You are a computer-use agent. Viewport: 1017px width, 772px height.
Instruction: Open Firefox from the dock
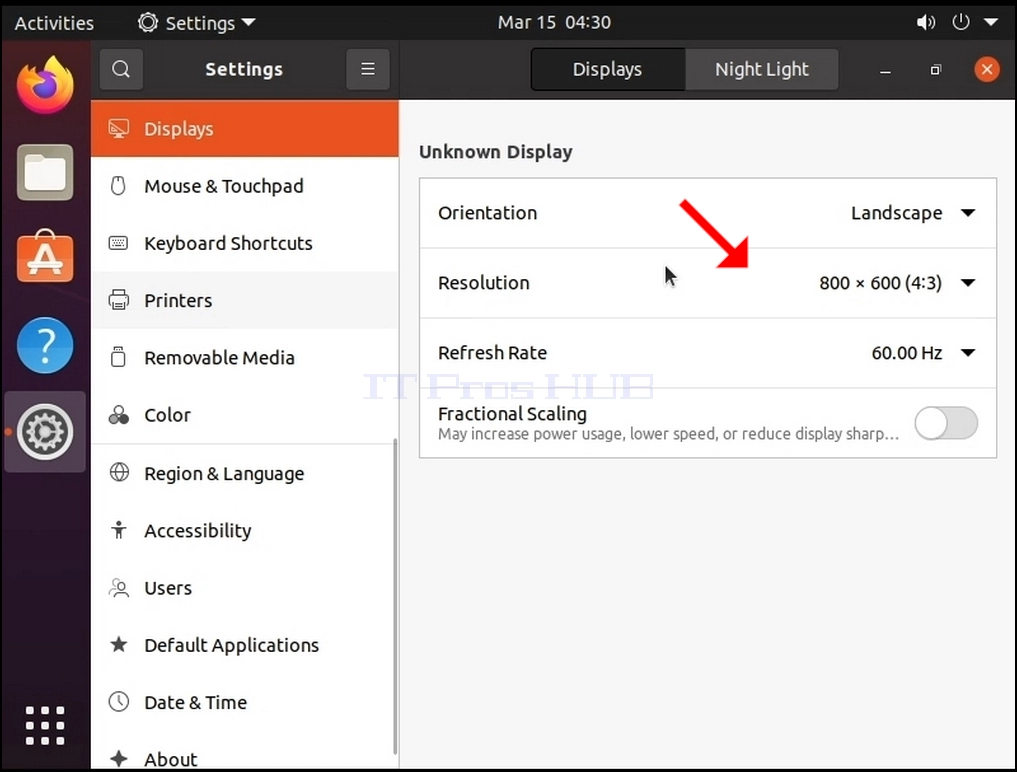[x=45, y=85]
